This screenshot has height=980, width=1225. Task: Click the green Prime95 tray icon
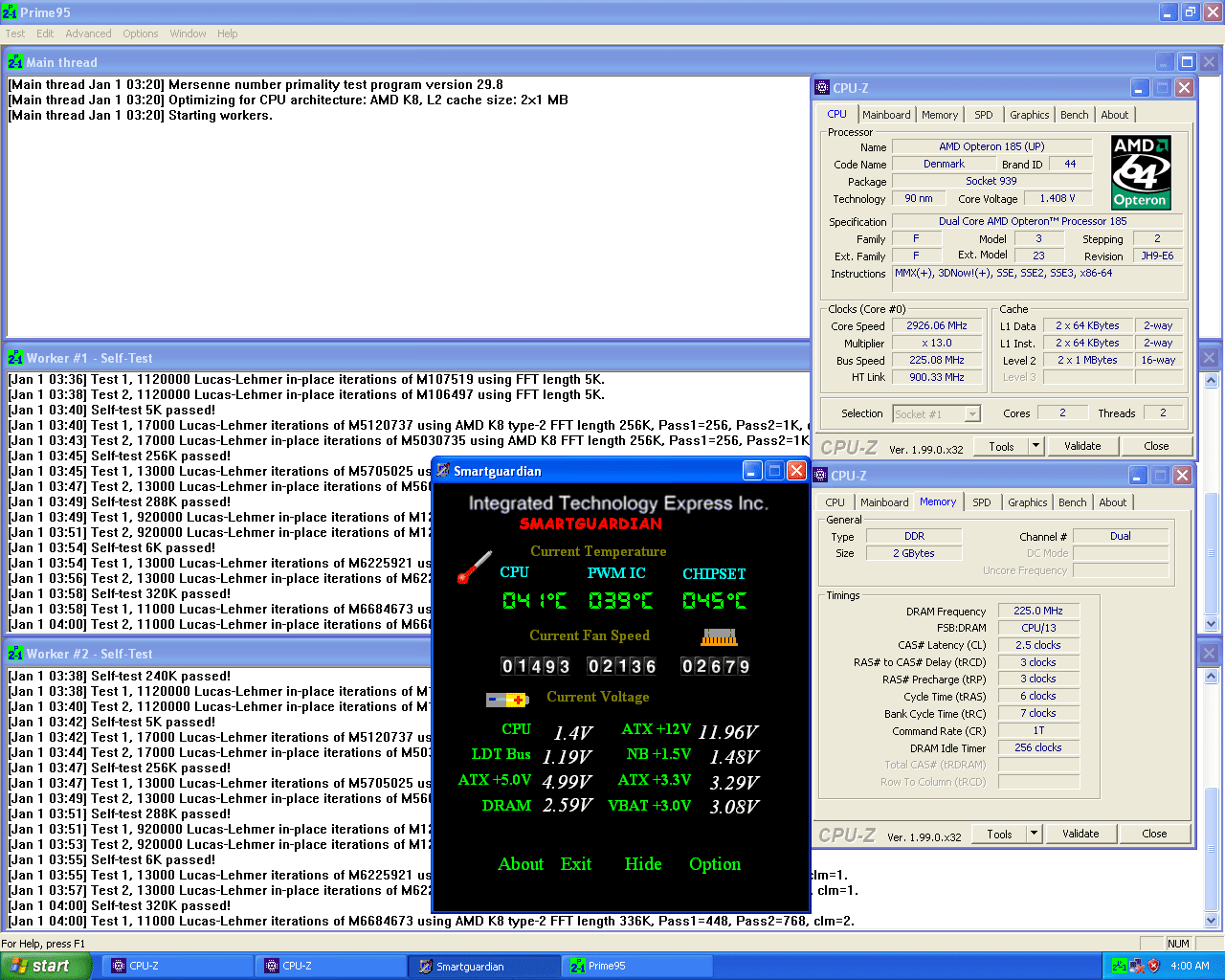[x=1119, y=966]
